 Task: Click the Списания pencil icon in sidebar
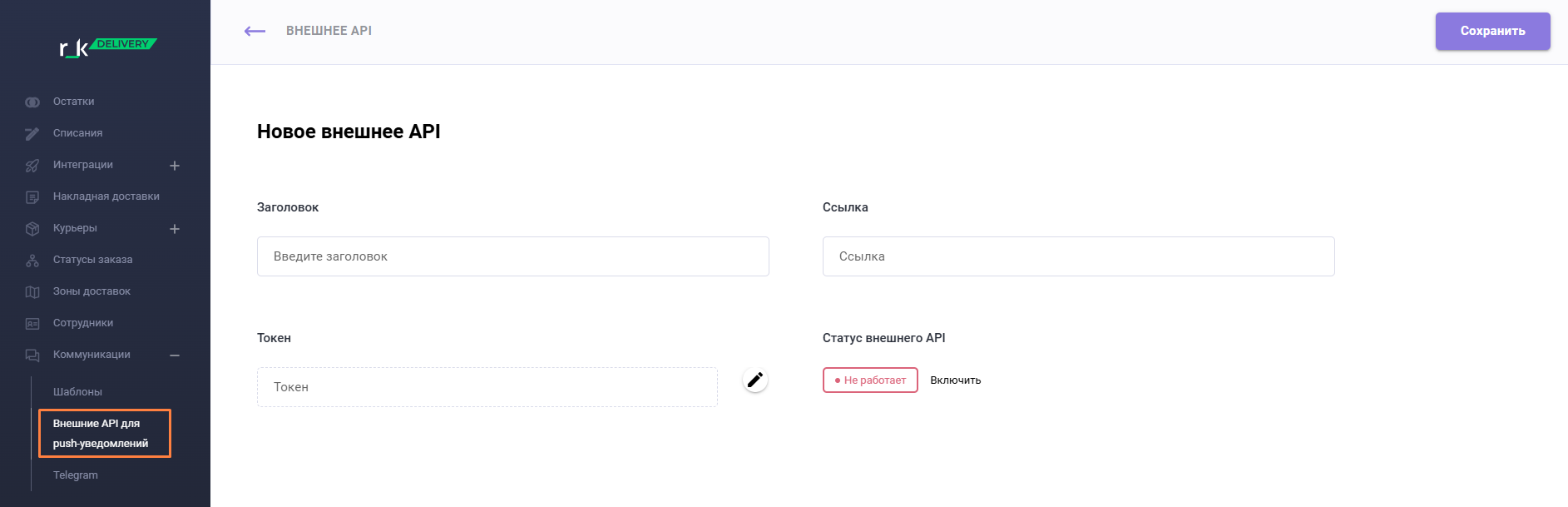pos(32,133)
